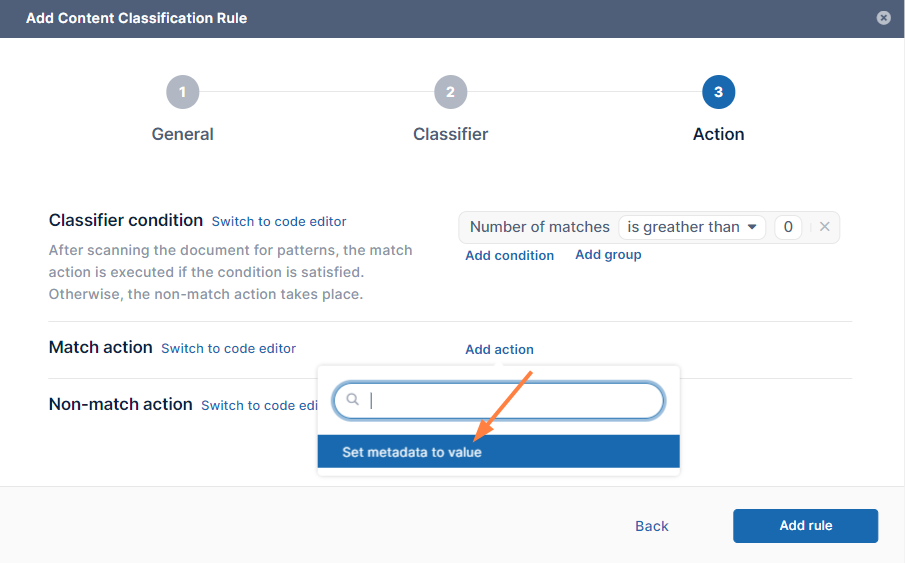Switch Match action to code editor
905x563 pixels.
(228, 349)
